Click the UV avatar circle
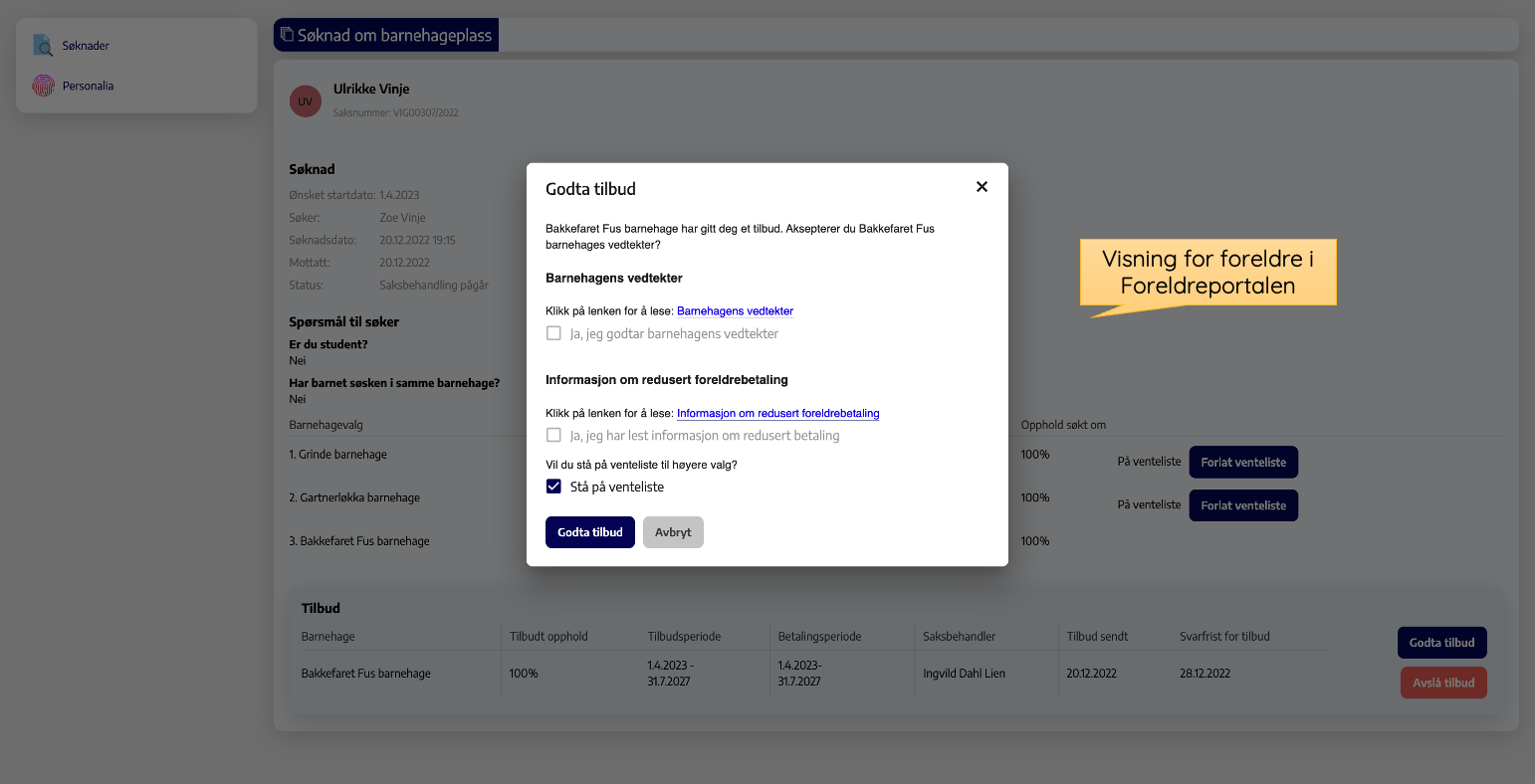 [x=306, y=101]
